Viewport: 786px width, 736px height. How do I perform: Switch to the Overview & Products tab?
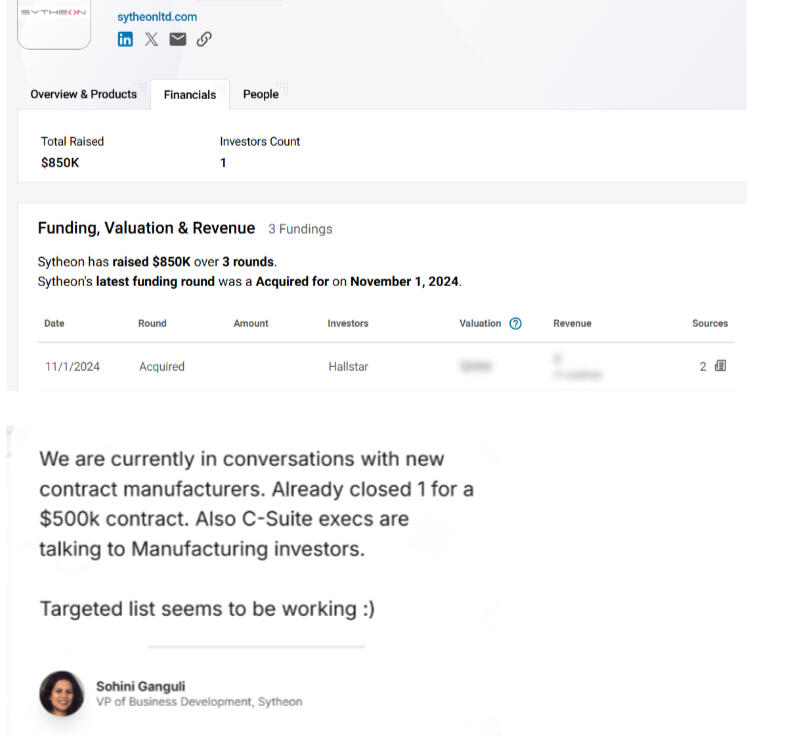(83, 94)
